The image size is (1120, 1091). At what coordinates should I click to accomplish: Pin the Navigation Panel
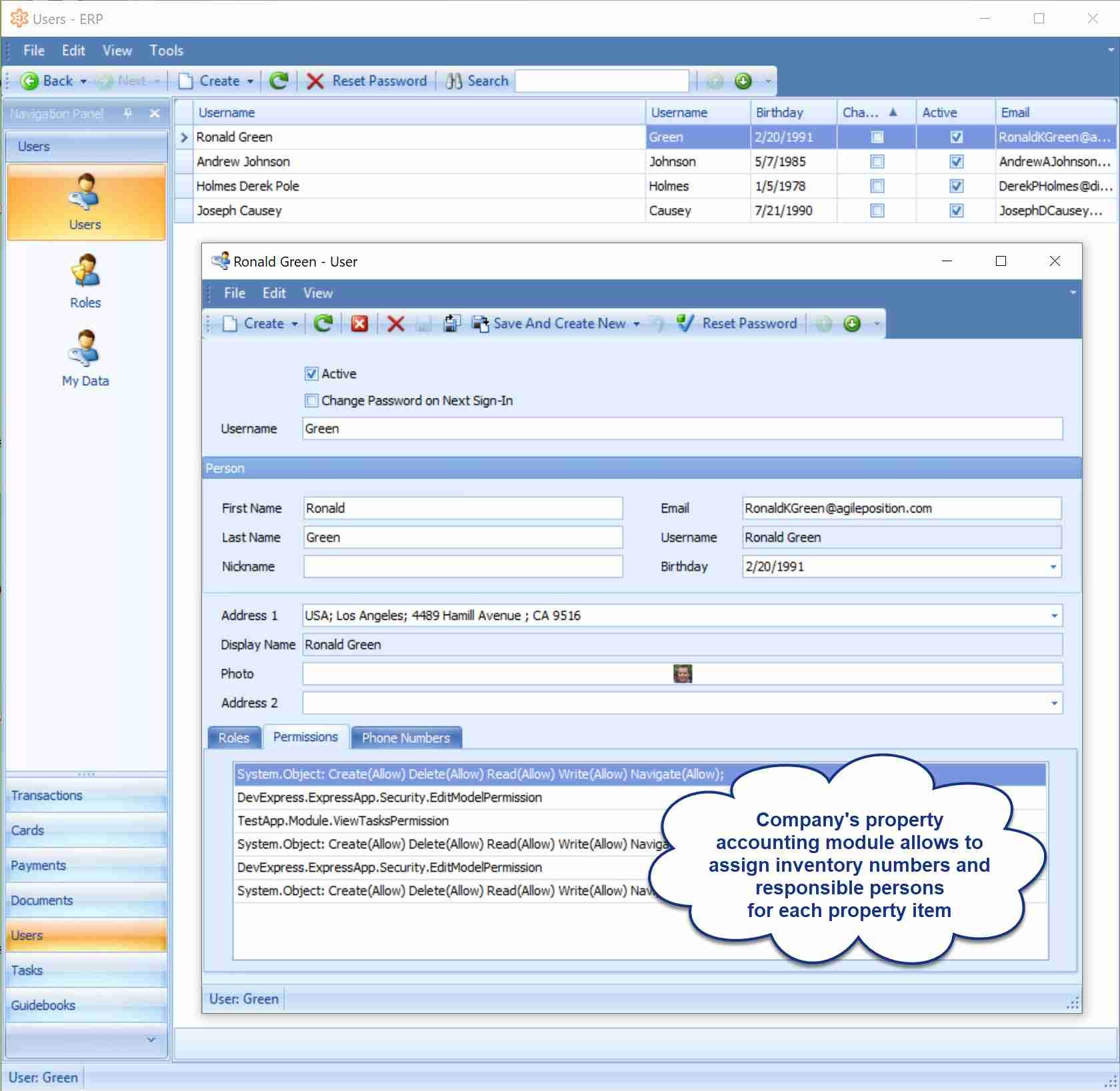tap(128, 113)
